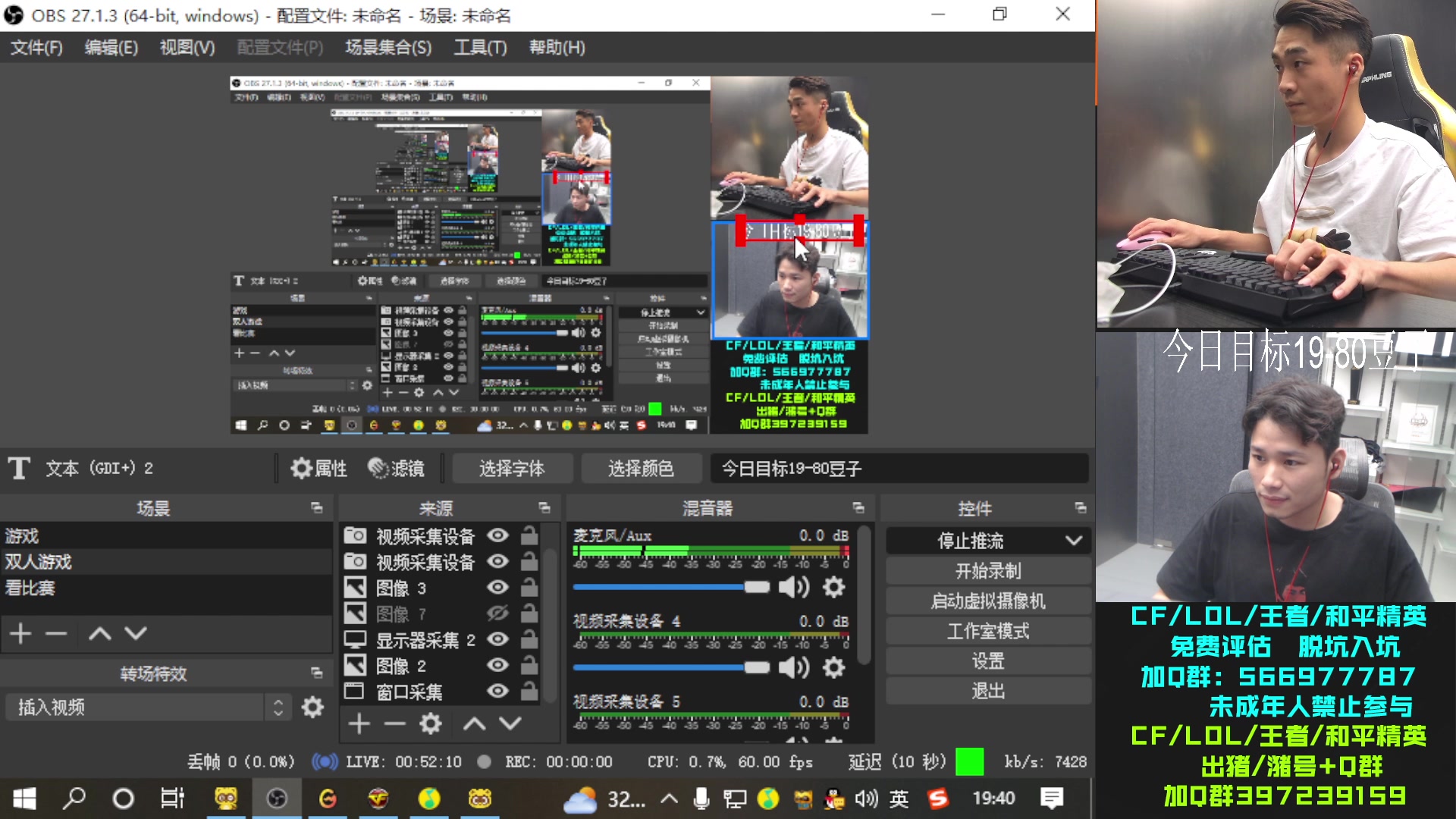Viewport: 1456px width, 819px height.
Task: Pop out the 混音器 dock panel
Action: [858, 508]
